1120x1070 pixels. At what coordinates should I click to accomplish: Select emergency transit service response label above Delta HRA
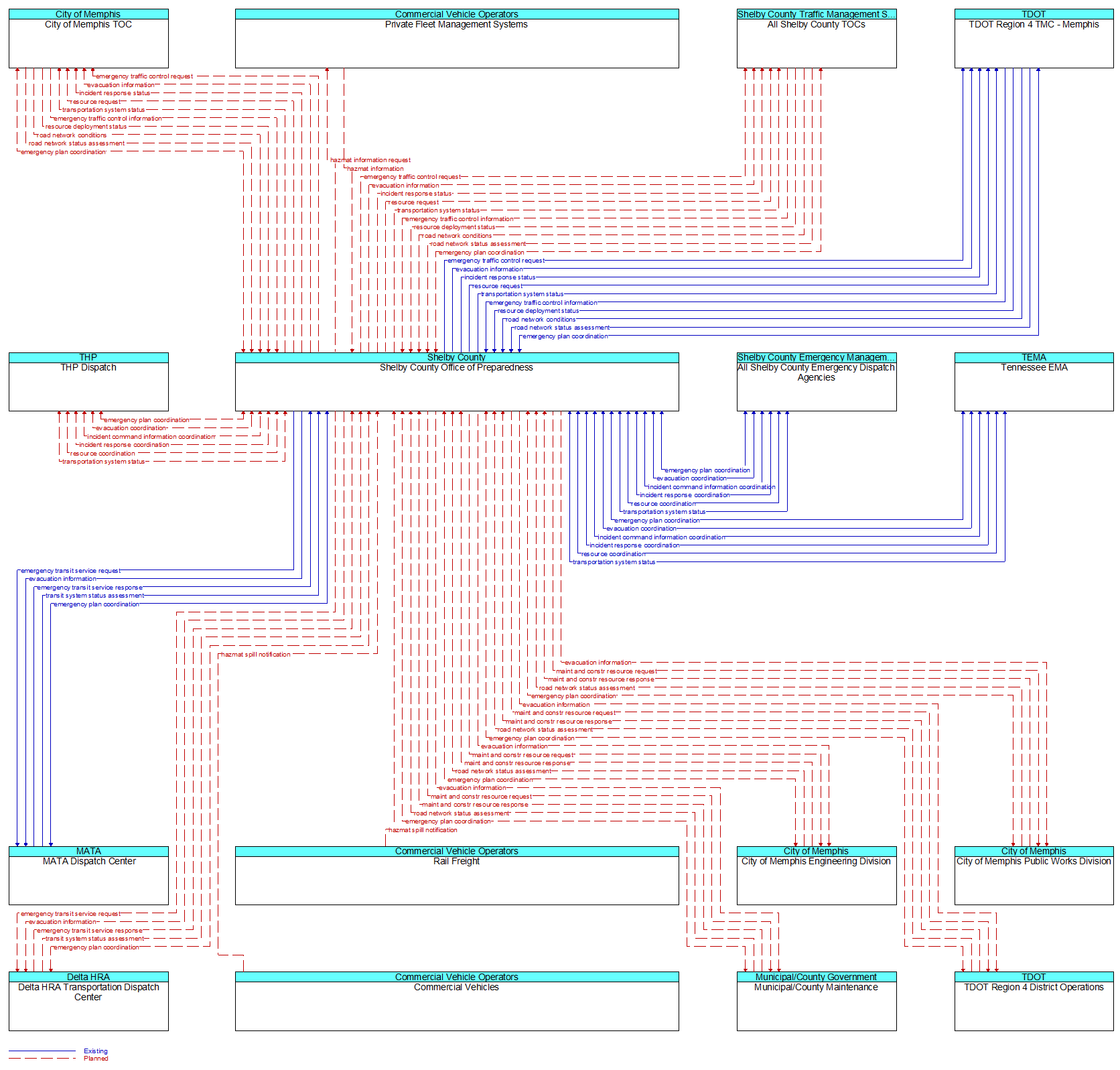(90, 931)
